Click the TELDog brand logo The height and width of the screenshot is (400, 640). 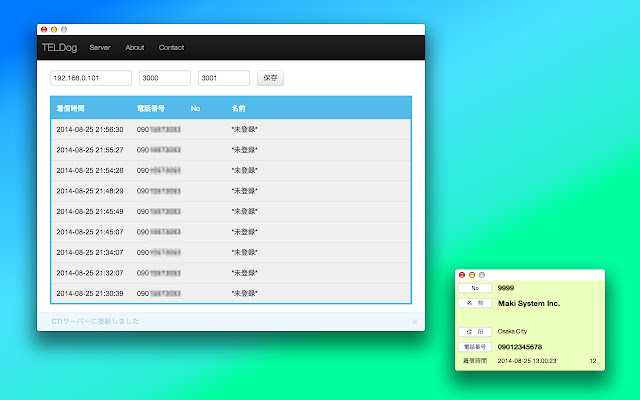tap(59, 48)
